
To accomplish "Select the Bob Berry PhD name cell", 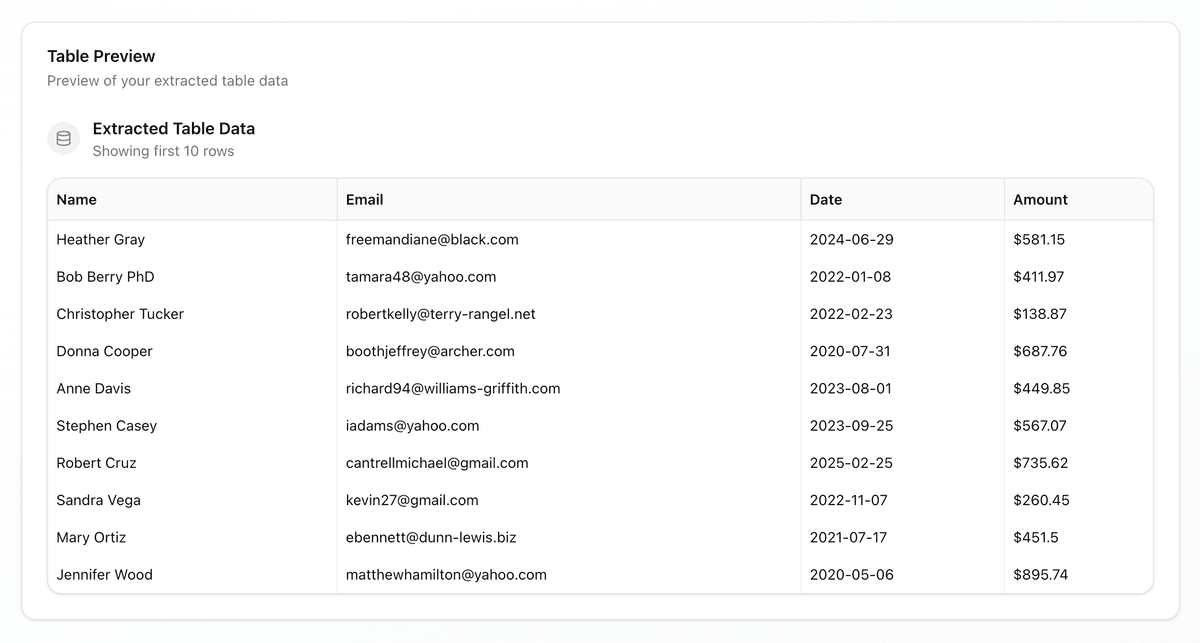I will tap(105, 276).
